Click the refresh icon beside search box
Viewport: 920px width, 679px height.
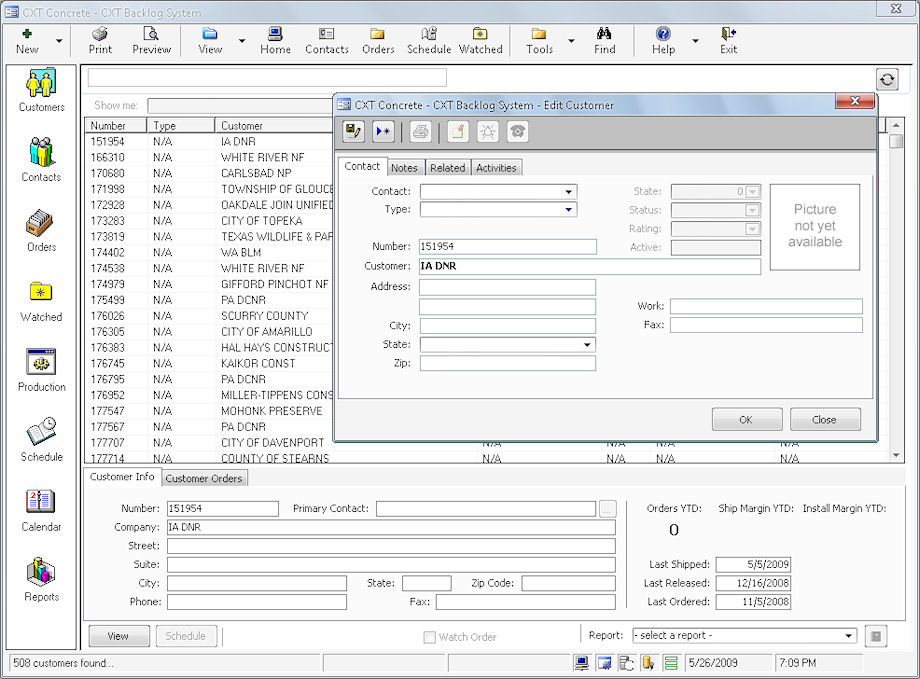click(x=887, y=79)
